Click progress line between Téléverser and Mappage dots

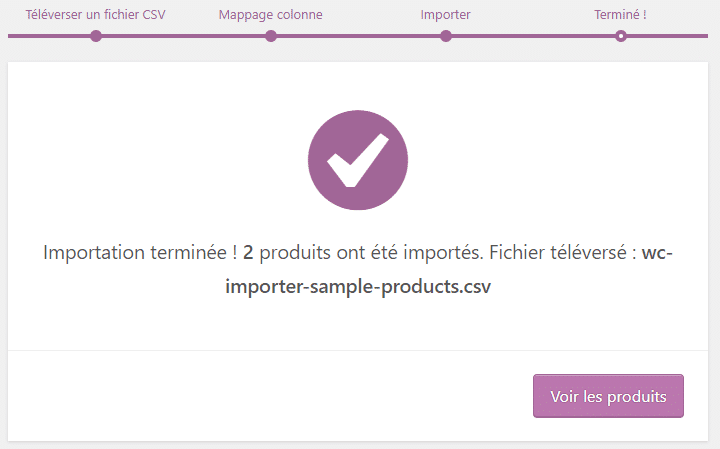pos(183,36)
